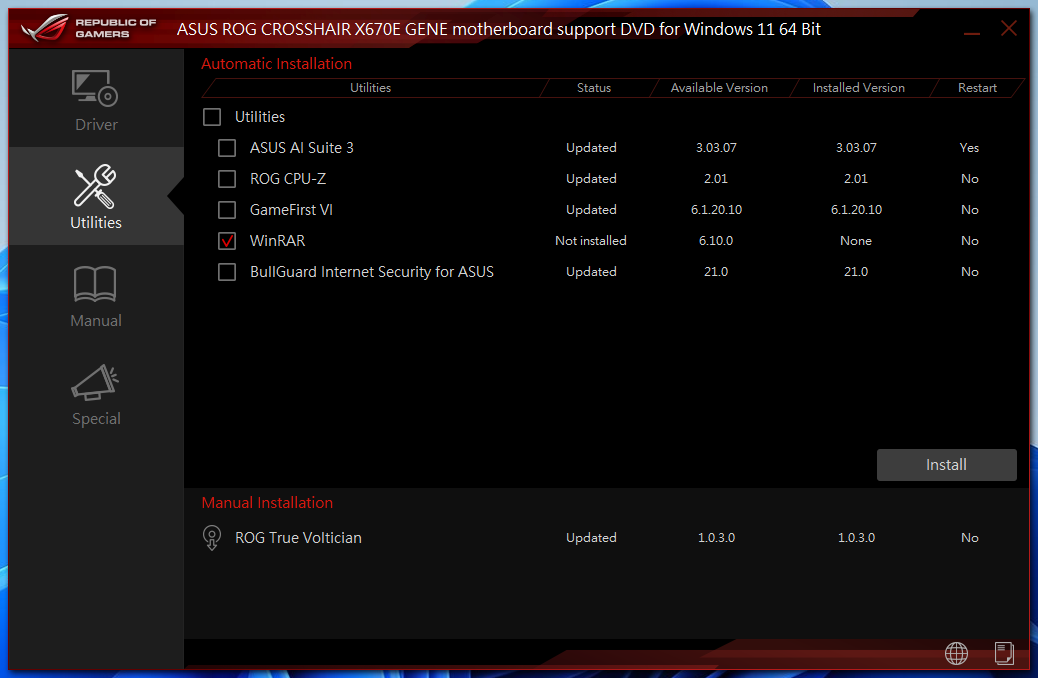Check the ASUS AI Suite 3 checkbox
This screenshot has width=1038, height=678.
227,148
